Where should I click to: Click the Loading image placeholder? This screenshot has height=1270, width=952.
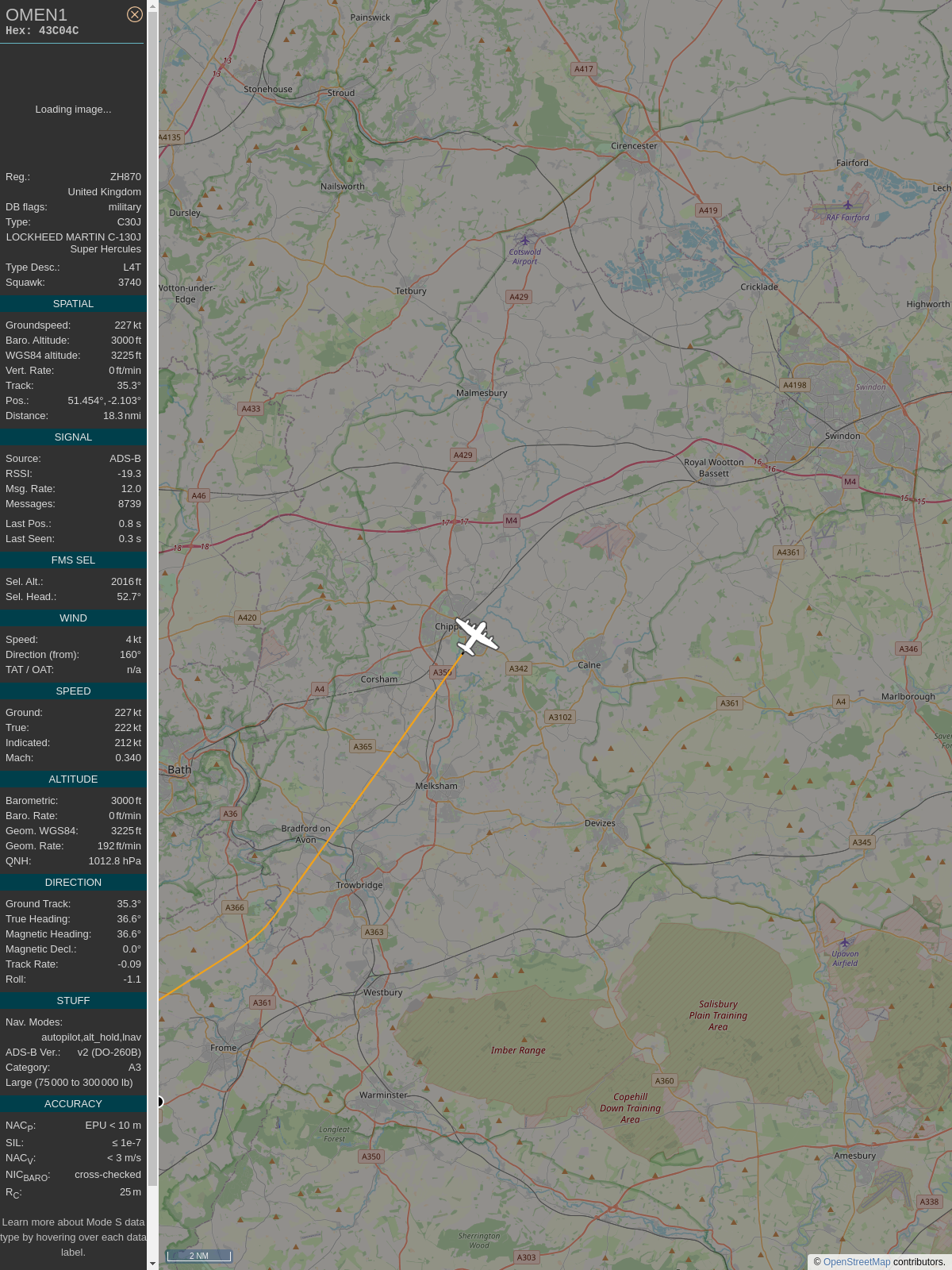(73, 110)
